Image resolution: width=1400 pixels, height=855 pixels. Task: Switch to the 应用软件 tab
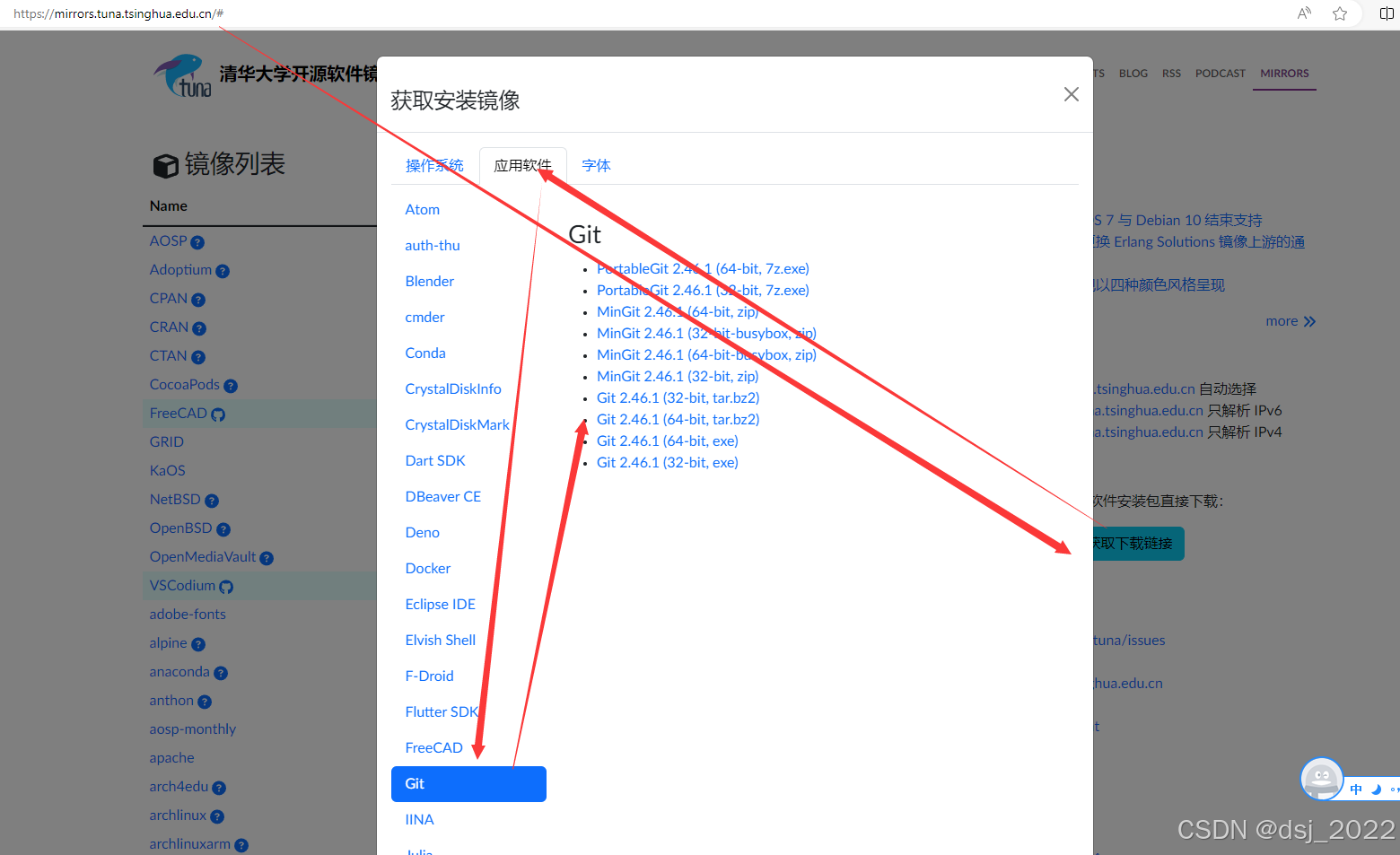pos(523,165)
